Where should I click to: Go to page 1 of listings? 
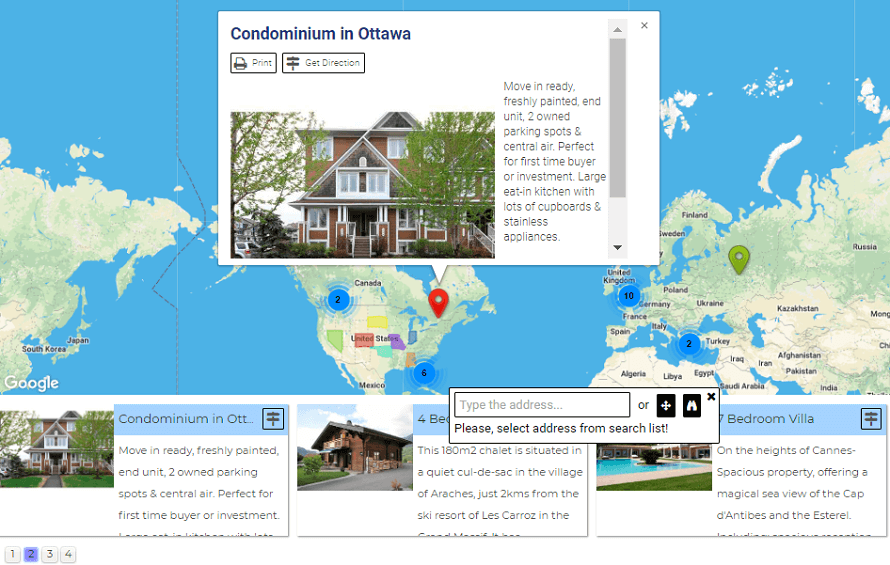[x=12, y=554]
